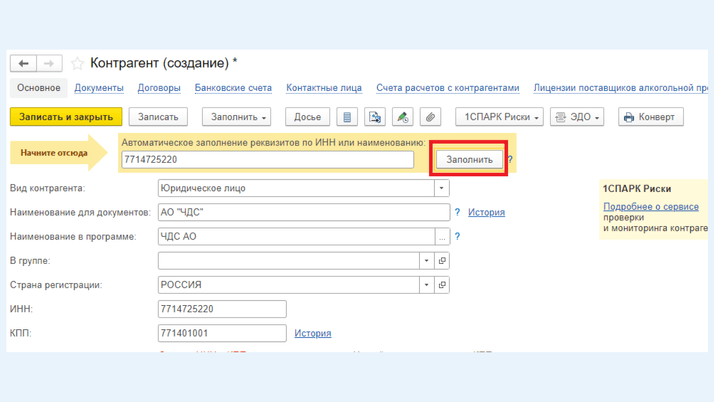Screen dimensions: 714x402
Task: Click the report document toolbar icon
Action: click(x=375, y=117)
